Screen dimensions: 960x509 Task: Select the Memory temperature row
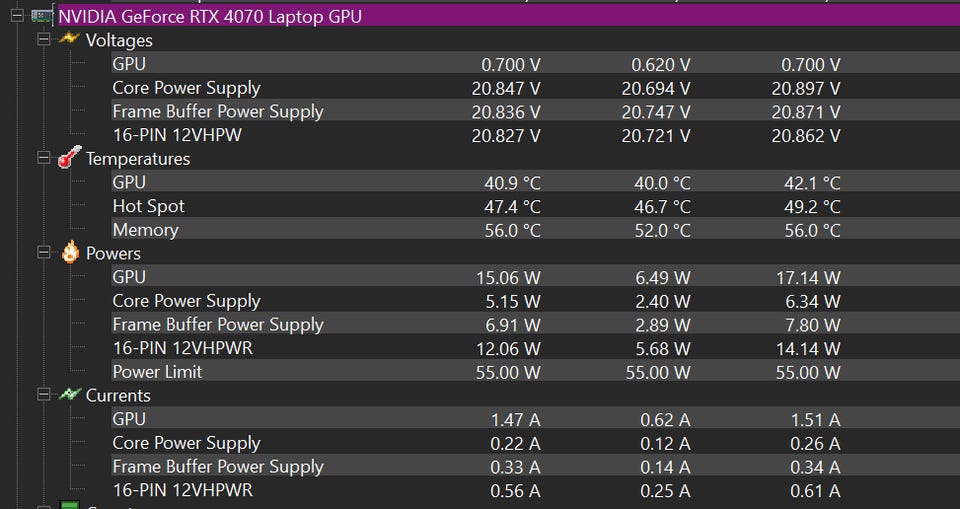[x=536, y=230]
